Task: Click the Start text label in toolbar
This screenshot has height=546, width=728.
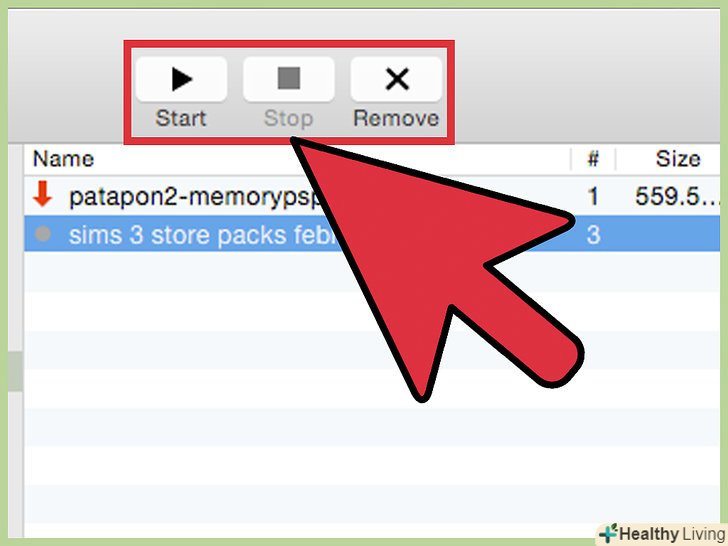Action: tap(181, 118)
